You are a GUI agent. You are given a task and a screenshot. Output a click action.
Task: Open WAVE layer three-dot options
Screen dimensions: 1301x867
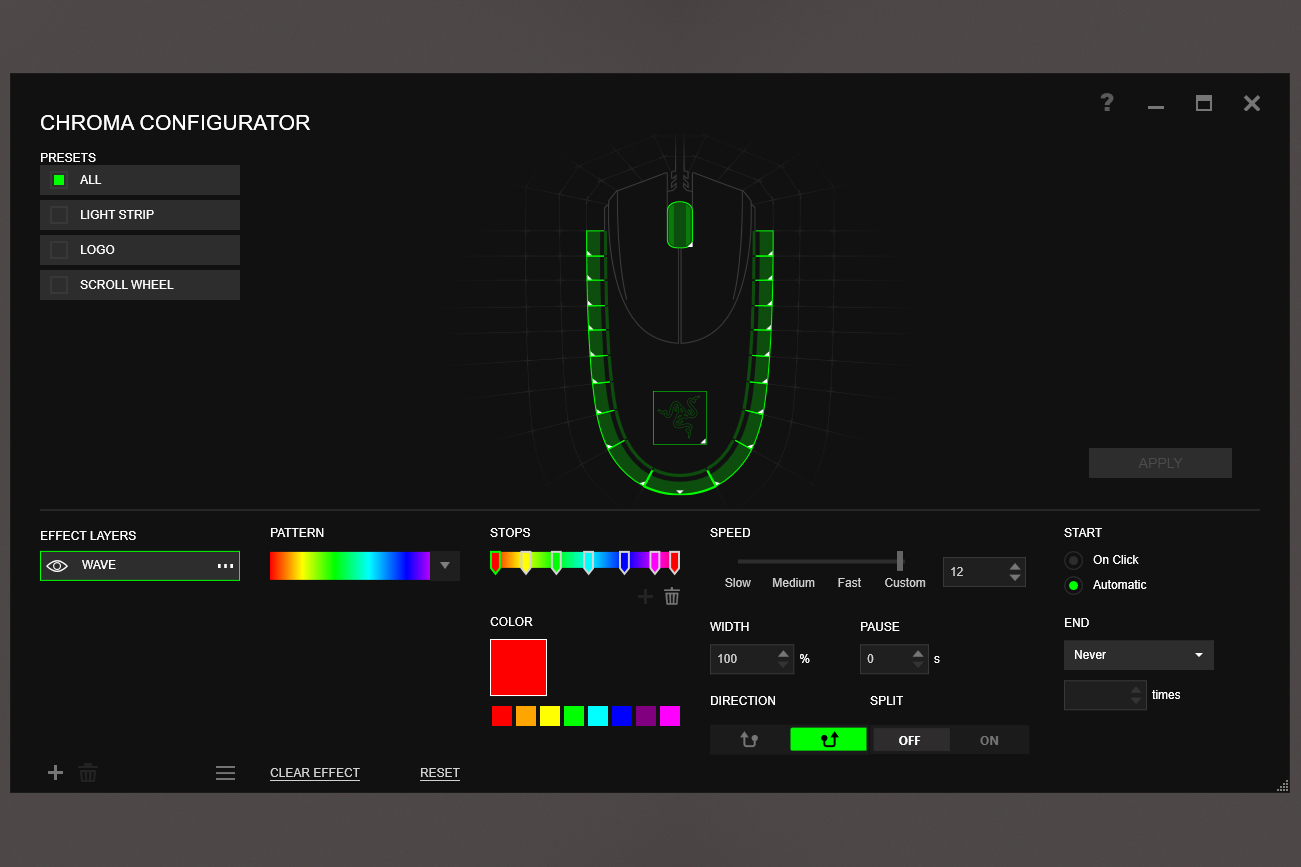click(225, 566)
